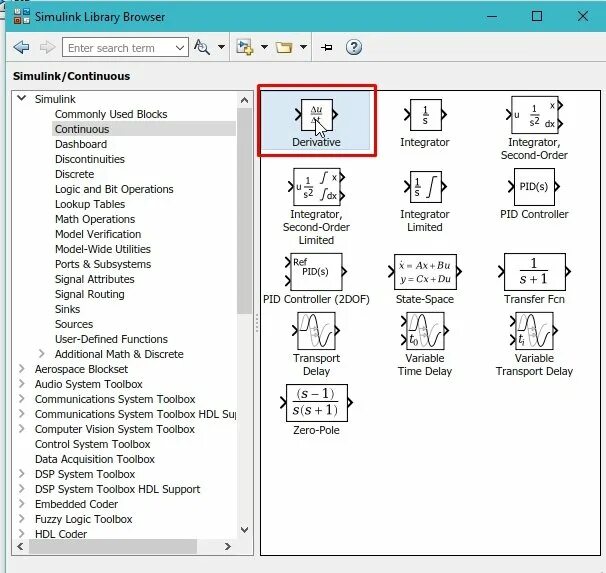Click the stay-on-top pin icon
Screen dimensions: 606x573
(x=327, y=48)
